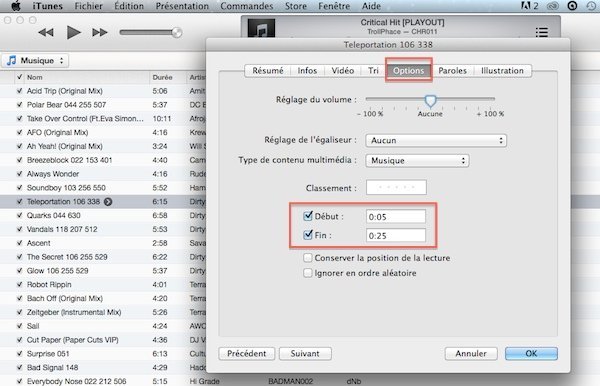Click the Annuler button
The image size is (600, 386).
pos(471,353)
